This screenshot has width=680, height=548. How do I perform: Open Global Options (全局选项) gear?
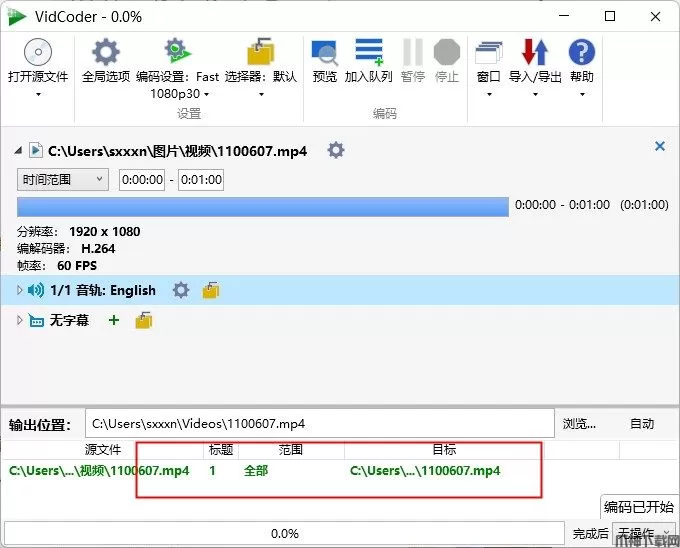coord(106,52)
